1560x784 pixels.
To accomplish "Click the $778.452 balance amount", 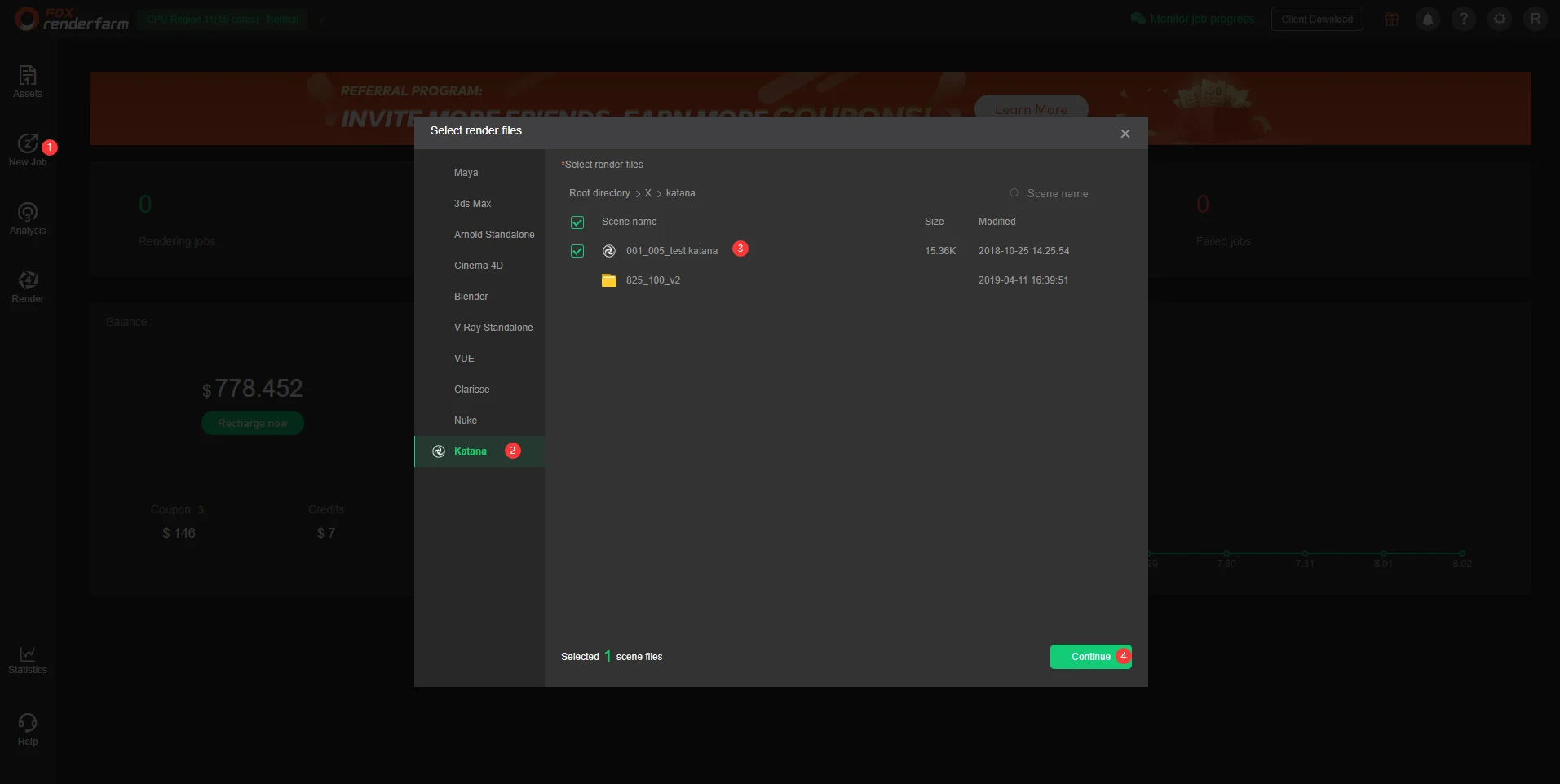I will pos(253,389).
